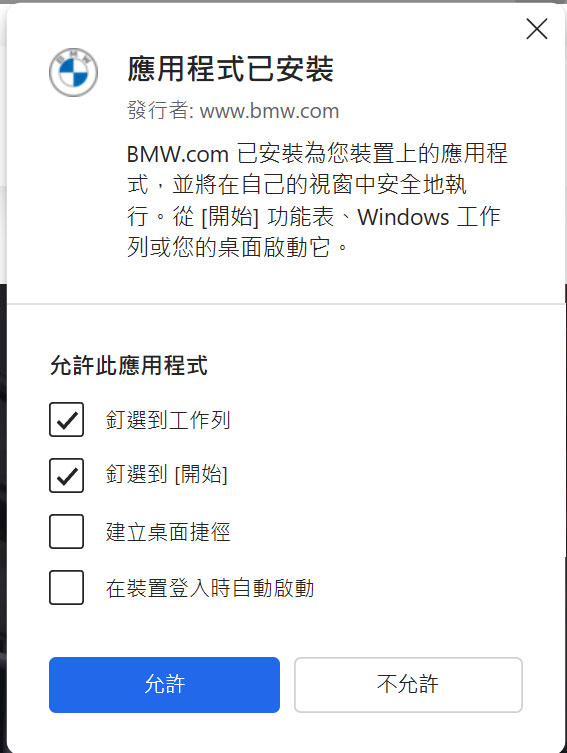
Task: Click the blue 允許 button
Action: pyautogui.click(x=164, y=685)
